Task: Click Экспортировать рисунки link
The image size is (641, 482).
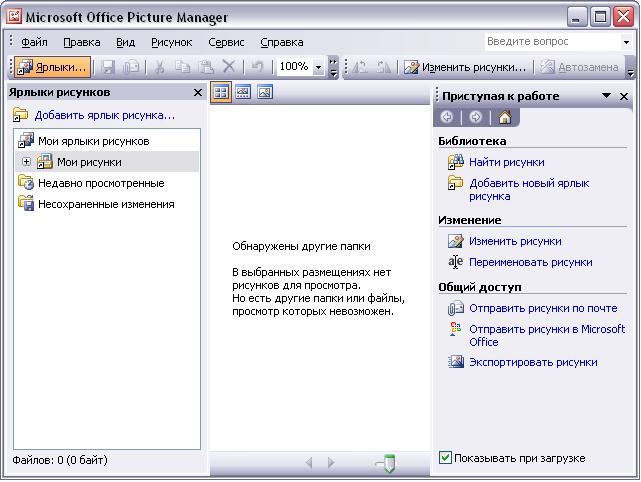Action: pyautogui.click(x=533, y=362)
